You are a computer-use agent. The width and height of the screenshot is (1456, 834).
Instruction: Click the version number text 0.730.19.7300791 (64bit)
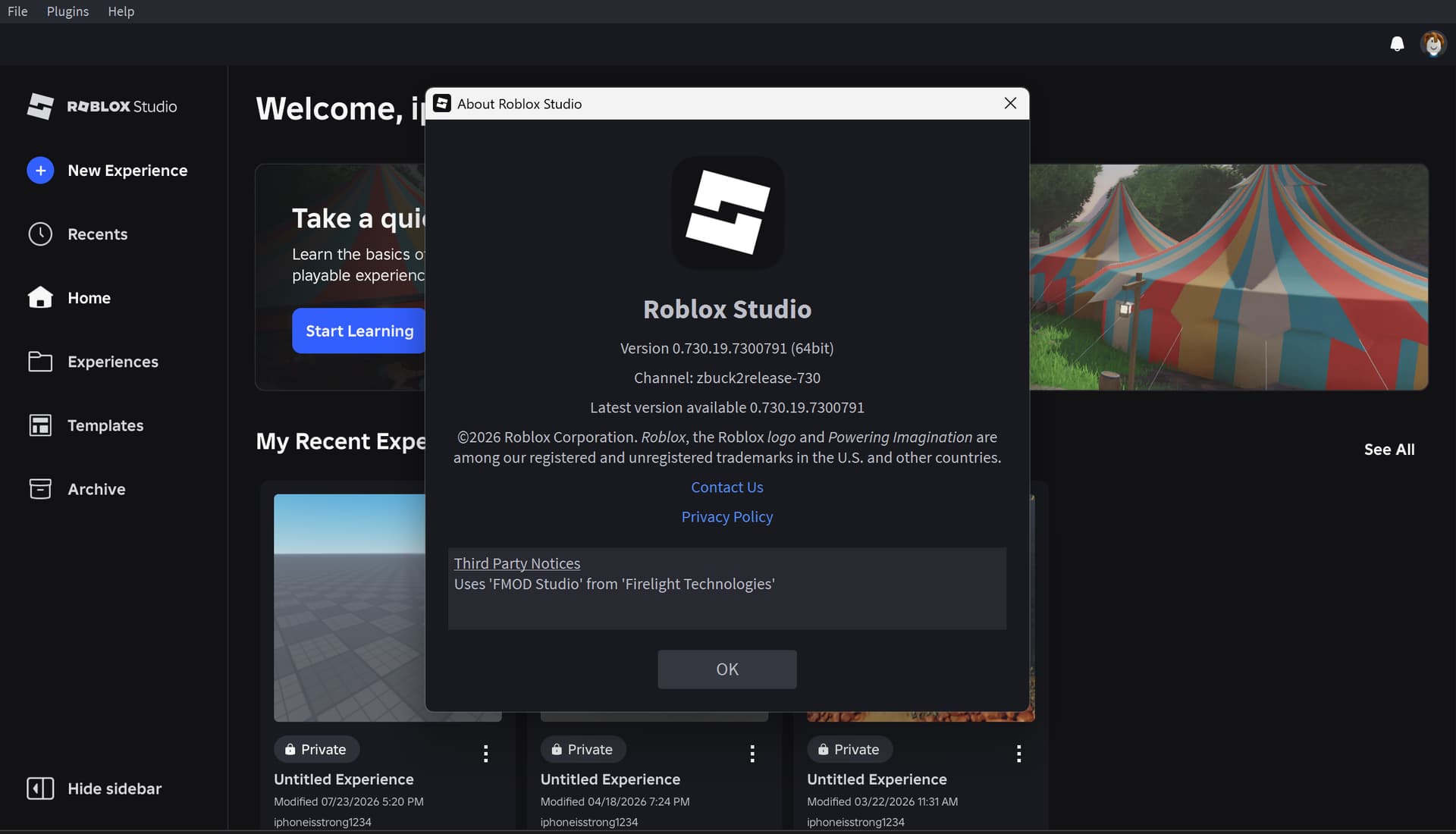click(x=726, y=348)
